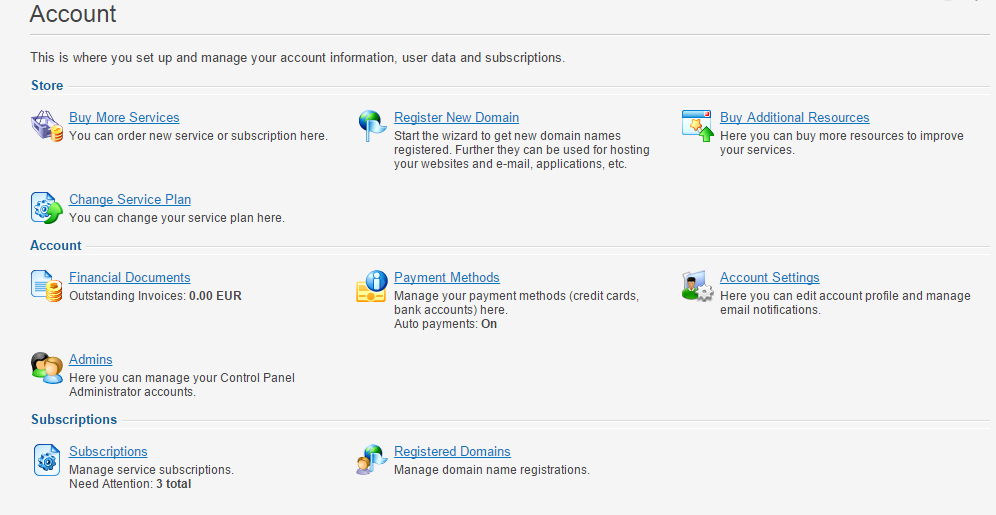Image resolution: width=996 pixels, height=515 pixels.
Task: Click the gear Change Service Plan icon
Action: click(47, 208)
